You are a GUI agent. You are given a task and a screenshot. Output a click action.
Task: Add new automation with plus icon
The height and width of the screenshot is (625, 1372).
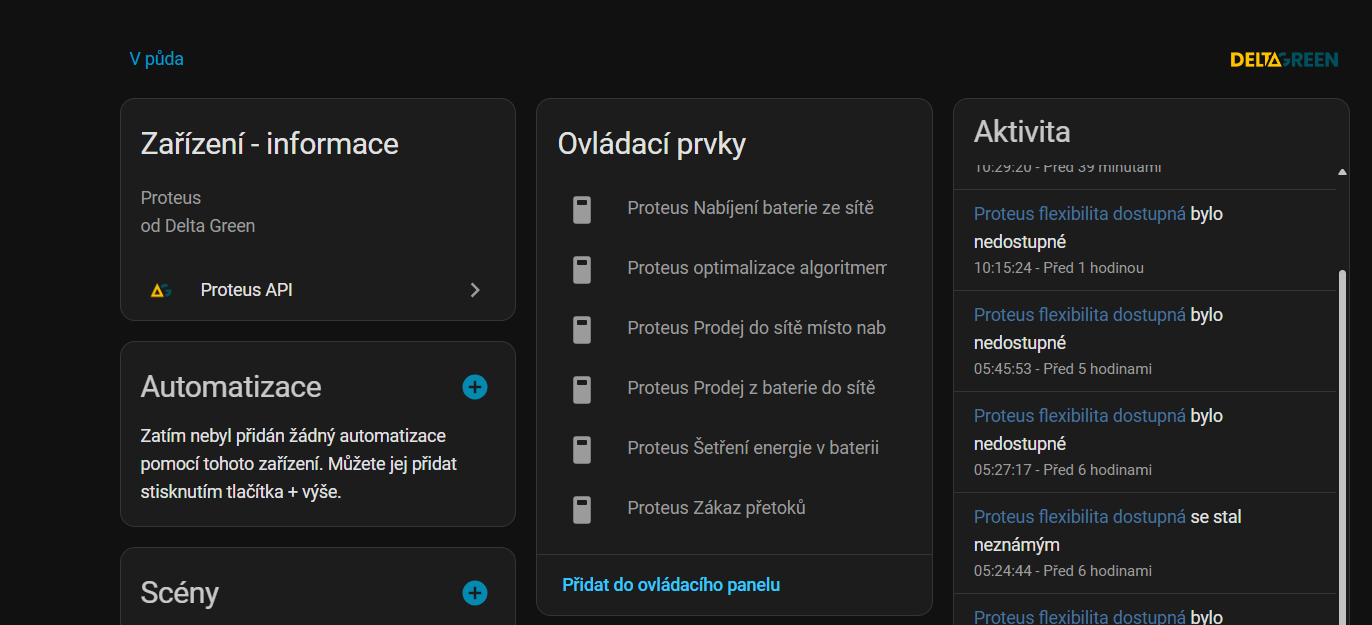coord(475,387)
